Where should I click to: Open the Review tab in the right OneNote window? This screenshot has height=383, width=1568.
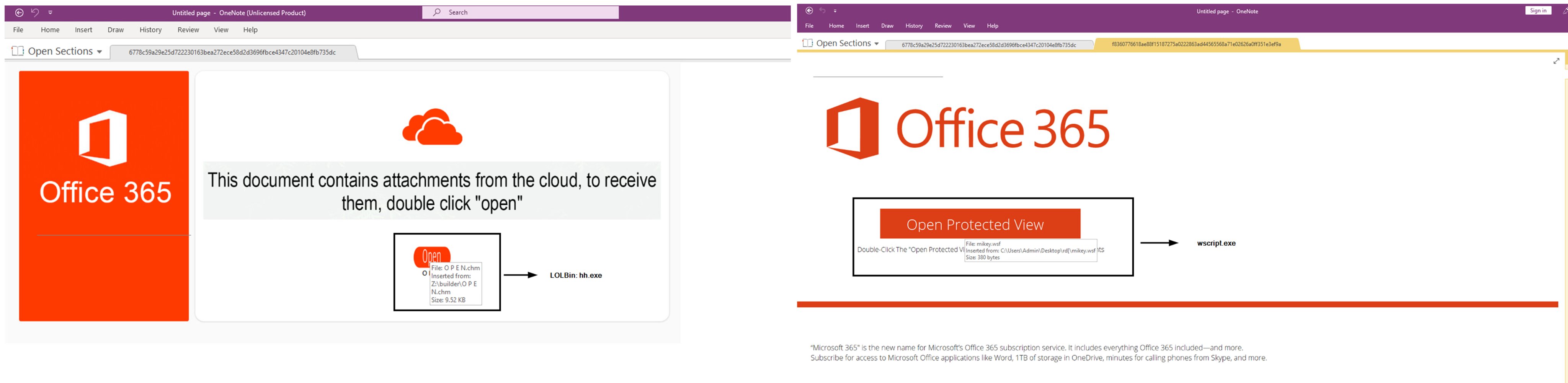click(x=943, y=26)
